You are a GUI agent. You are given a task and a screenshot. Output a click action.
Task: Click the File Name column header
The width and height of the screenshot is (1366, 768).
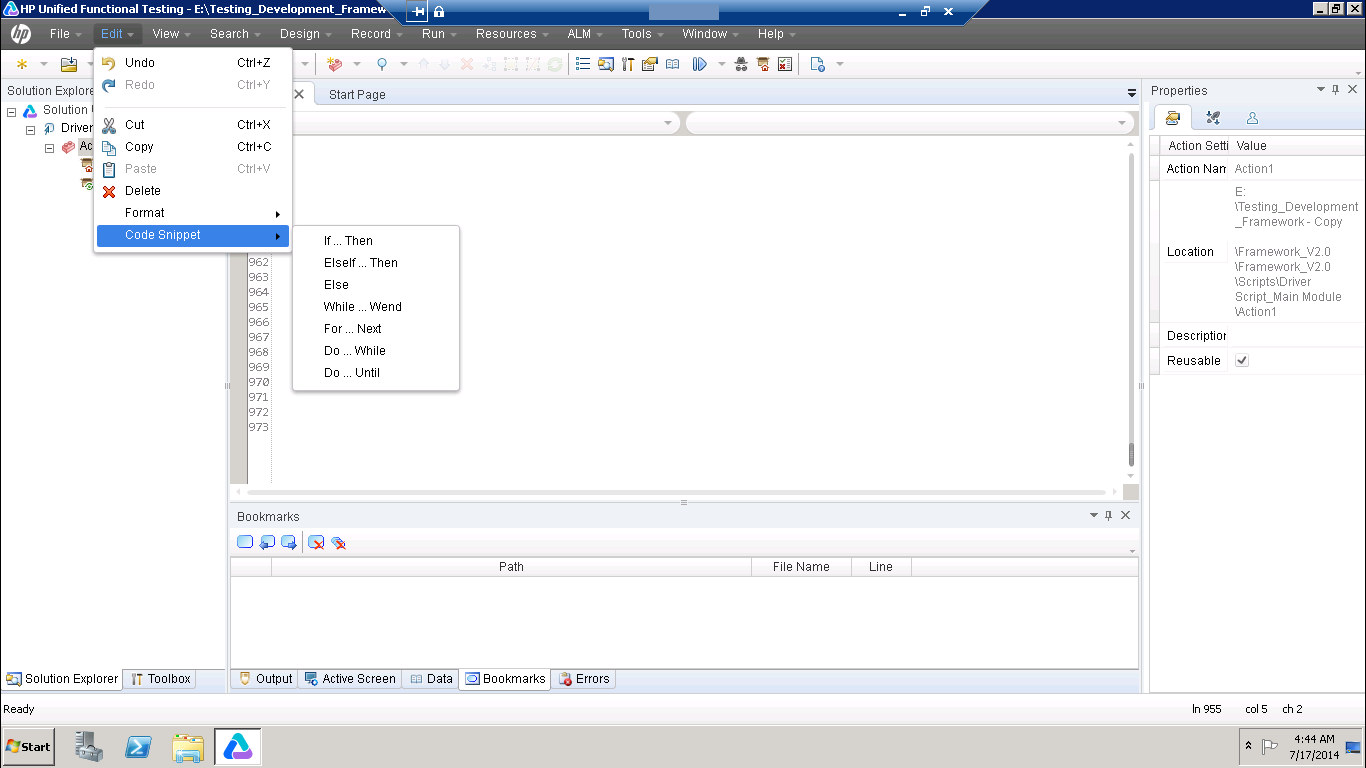coord(801,567)
